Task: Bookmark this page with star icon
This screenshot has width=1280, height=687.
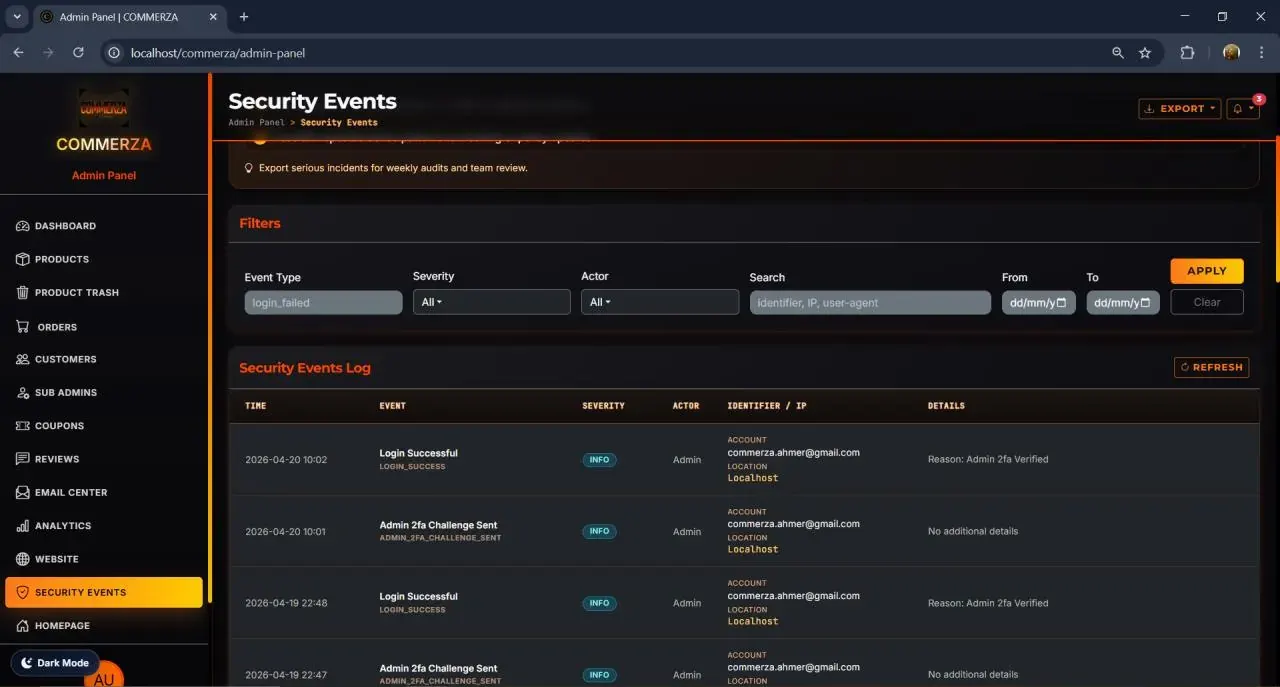Action: [x=1145, y=53]
